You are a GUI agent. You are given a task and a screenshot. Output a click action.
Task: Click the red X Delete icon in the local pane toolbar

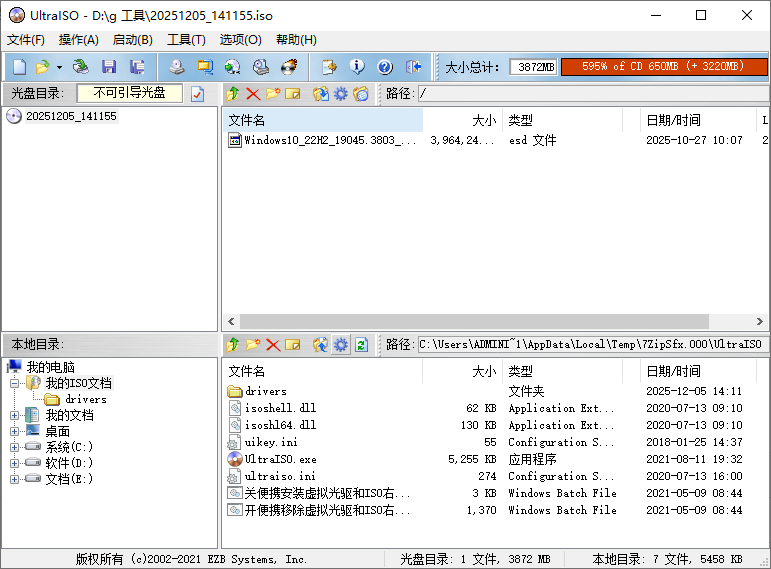pyautogui.click(x=273, y=345)
